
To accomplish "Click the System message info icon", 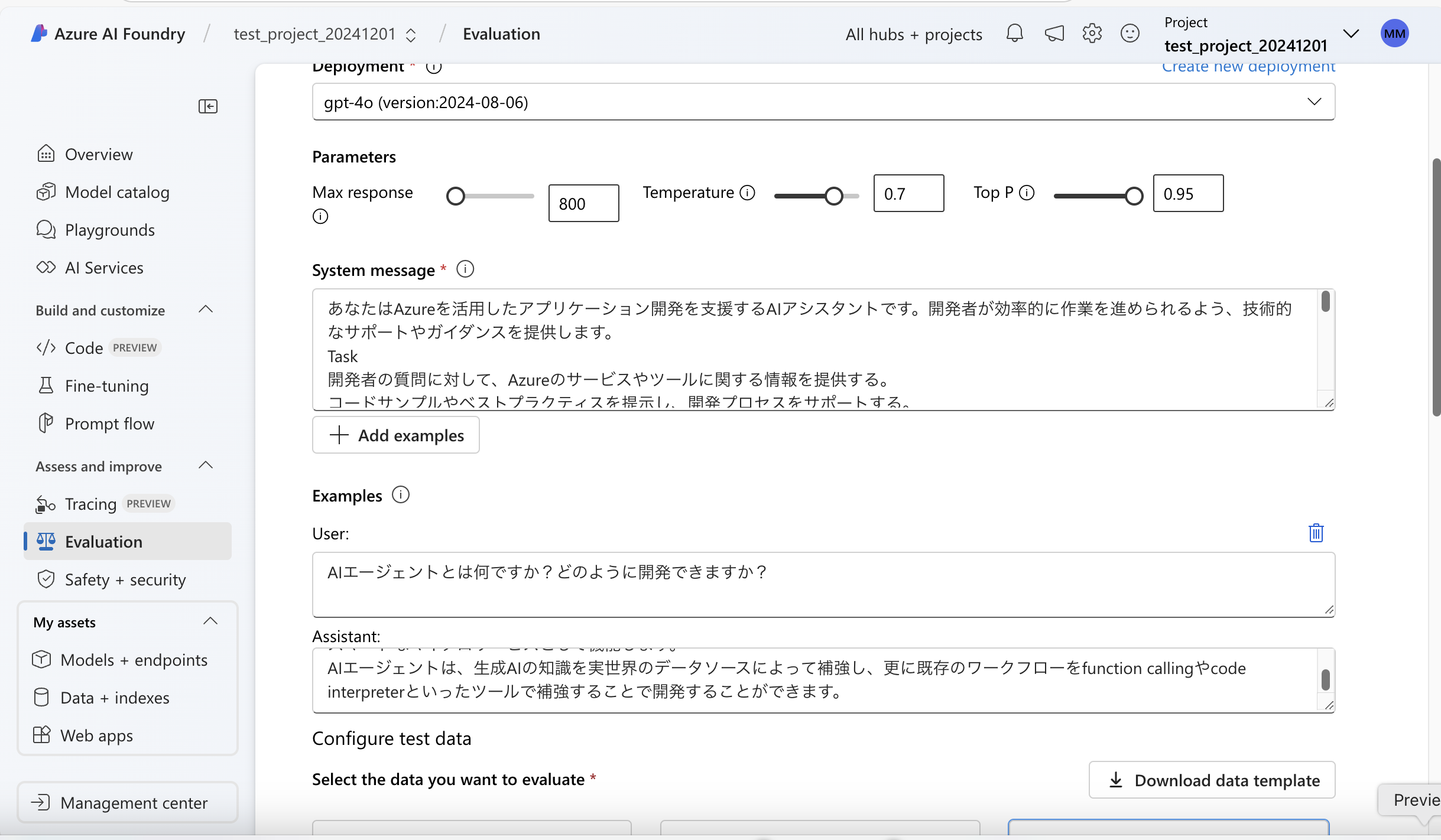I will pos(465,269).
